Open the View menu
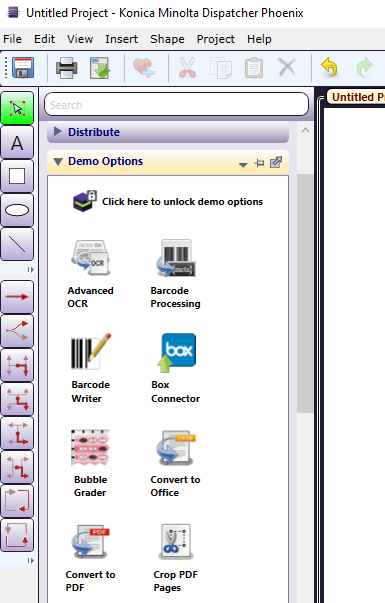The image size is (385, 603). (80, 39)
